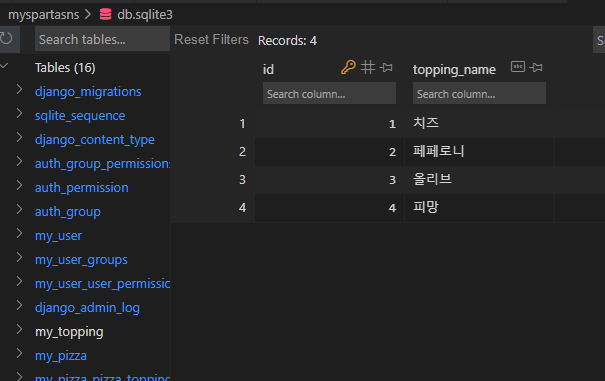Viewport: 605px width, 381px height.
Task: Open the my_user_user_permissions table
Action: [x=102, y=284]
